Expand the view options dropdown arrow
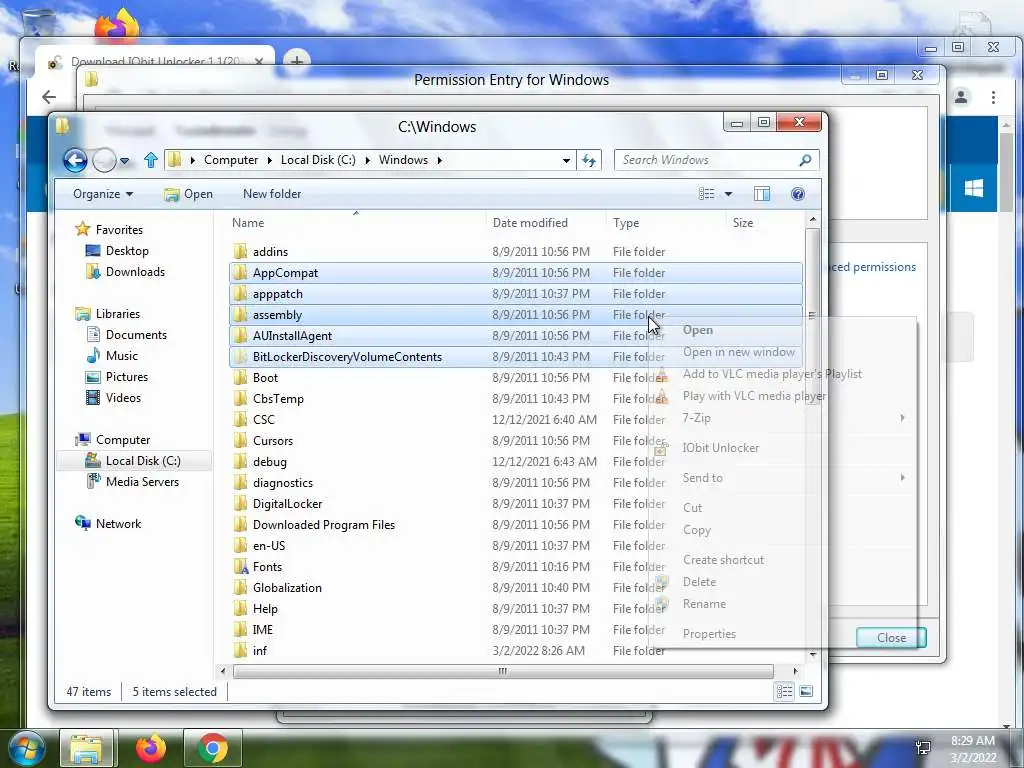Screen dimensions: 1024x768 click(728, 194)
